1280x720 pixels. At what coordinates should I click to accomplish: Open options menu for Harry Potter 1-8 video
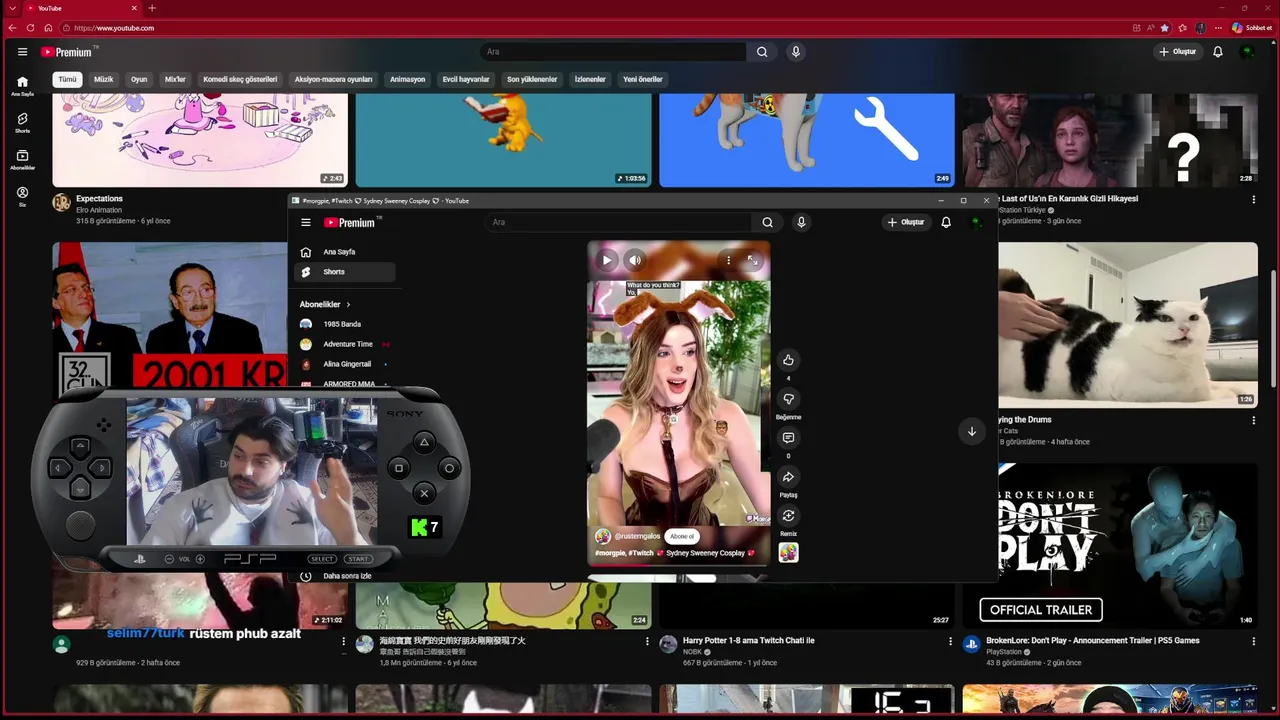950,642
